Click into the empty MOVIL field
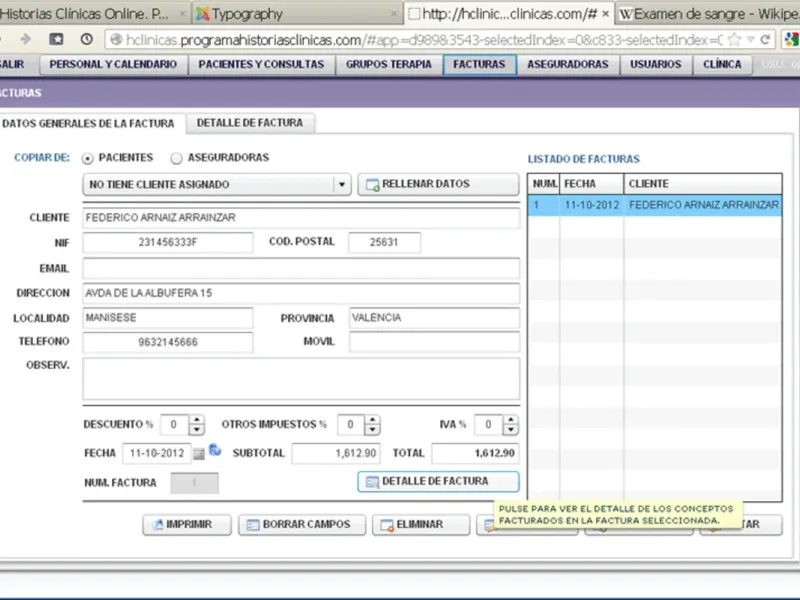Viewport: 800px width, 600px height. 434,342
